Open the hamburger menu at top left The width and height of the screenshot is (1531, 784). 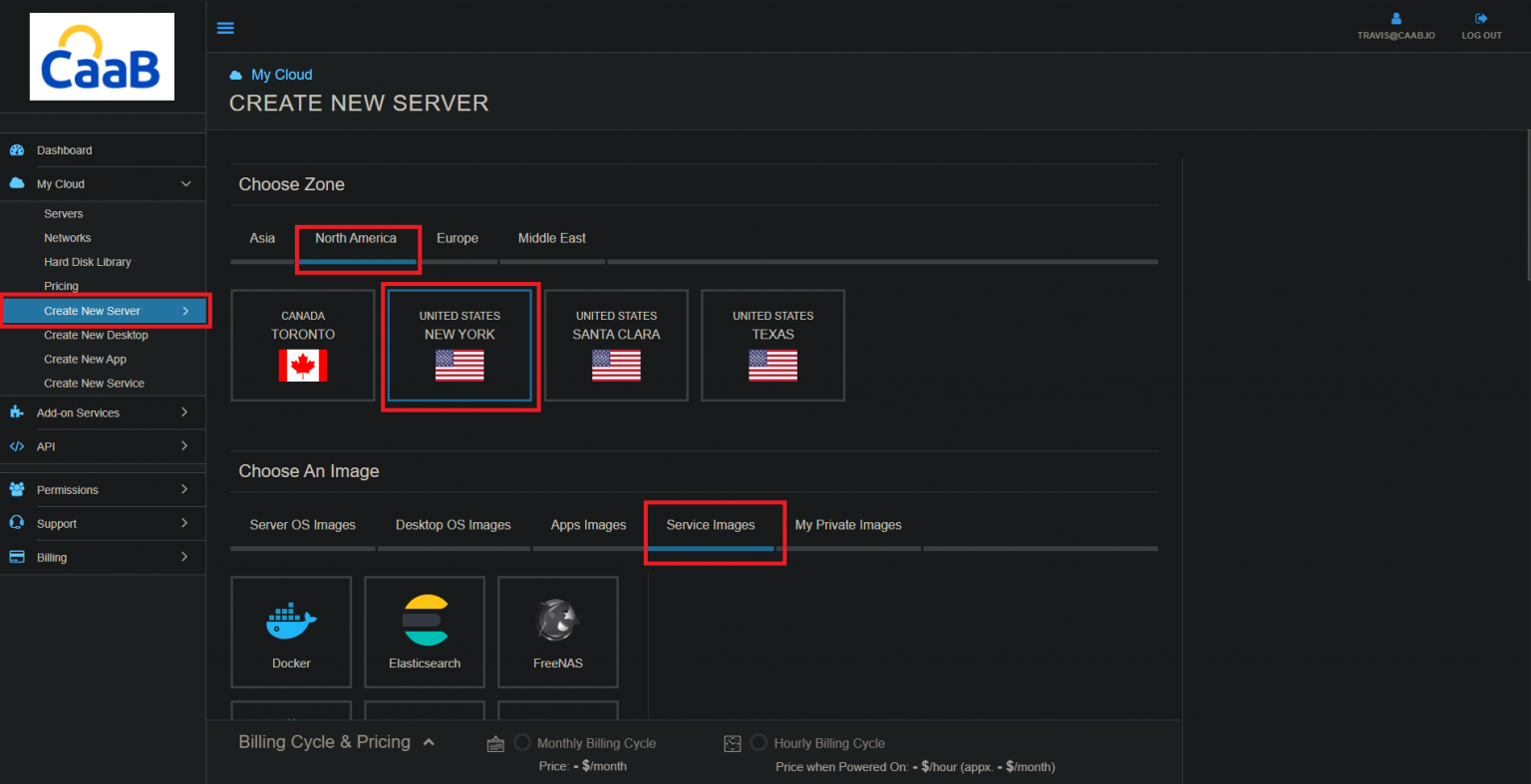pyautogui.click(x=225, y=27)
